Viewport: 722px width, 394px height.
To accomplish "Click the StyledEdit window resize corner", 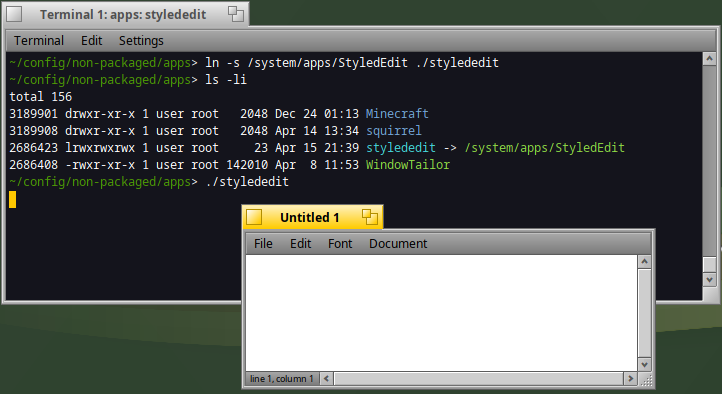I will tap(646, 380).
